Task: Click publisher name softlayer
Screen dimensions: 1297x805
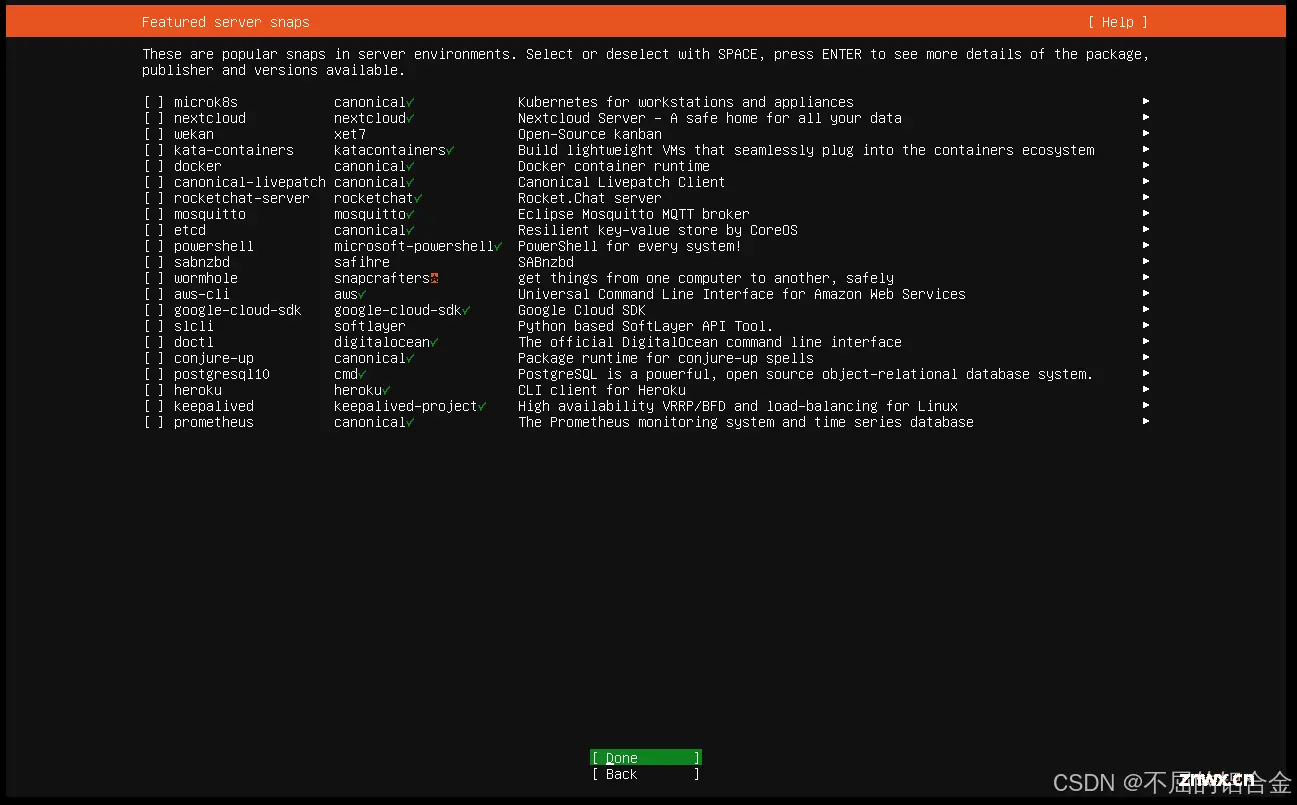Action: [x=370, y=326]
